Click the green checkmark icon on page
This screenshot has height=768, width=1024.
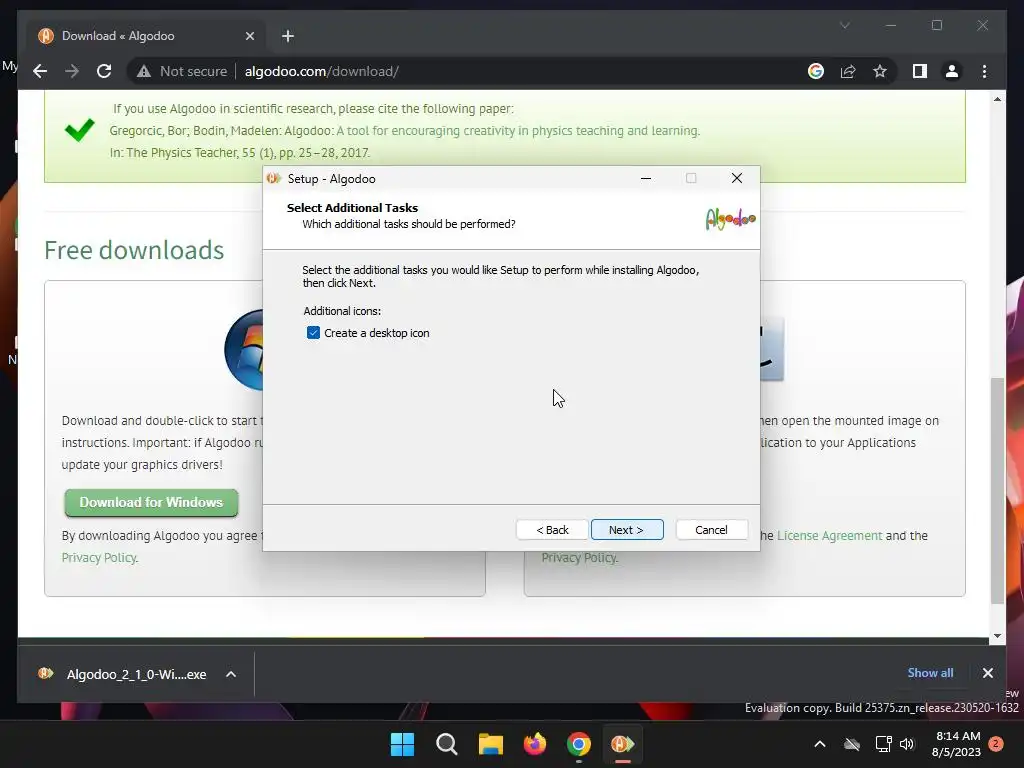tap(80, 130)
